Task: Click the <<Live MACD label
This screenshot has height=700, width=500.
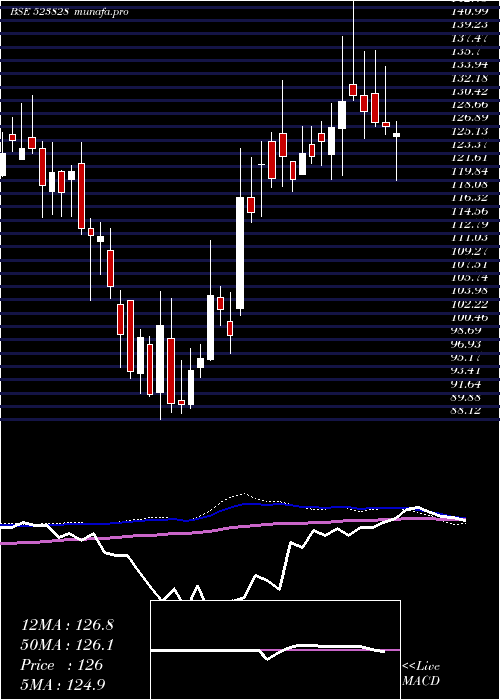Action: (x=421, y=674)
